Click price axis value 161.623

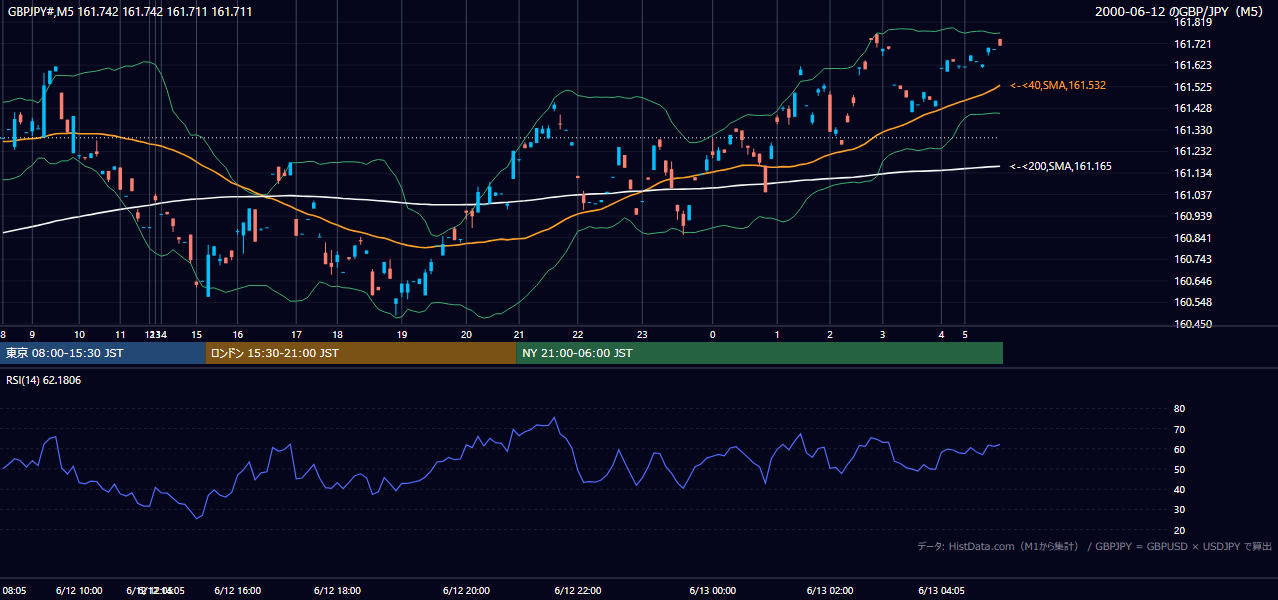(1192, 66)
